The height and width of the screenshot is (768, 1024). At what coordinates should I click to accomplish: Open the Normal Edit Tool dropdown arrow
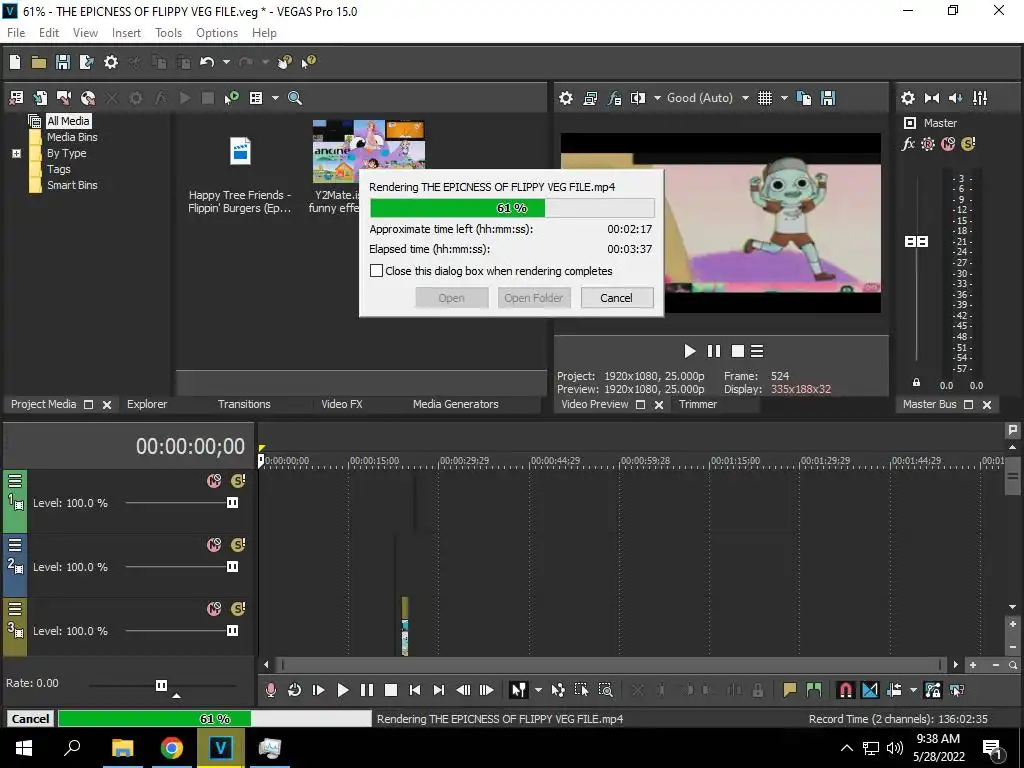pyautogui.click(x=538, y=690)
